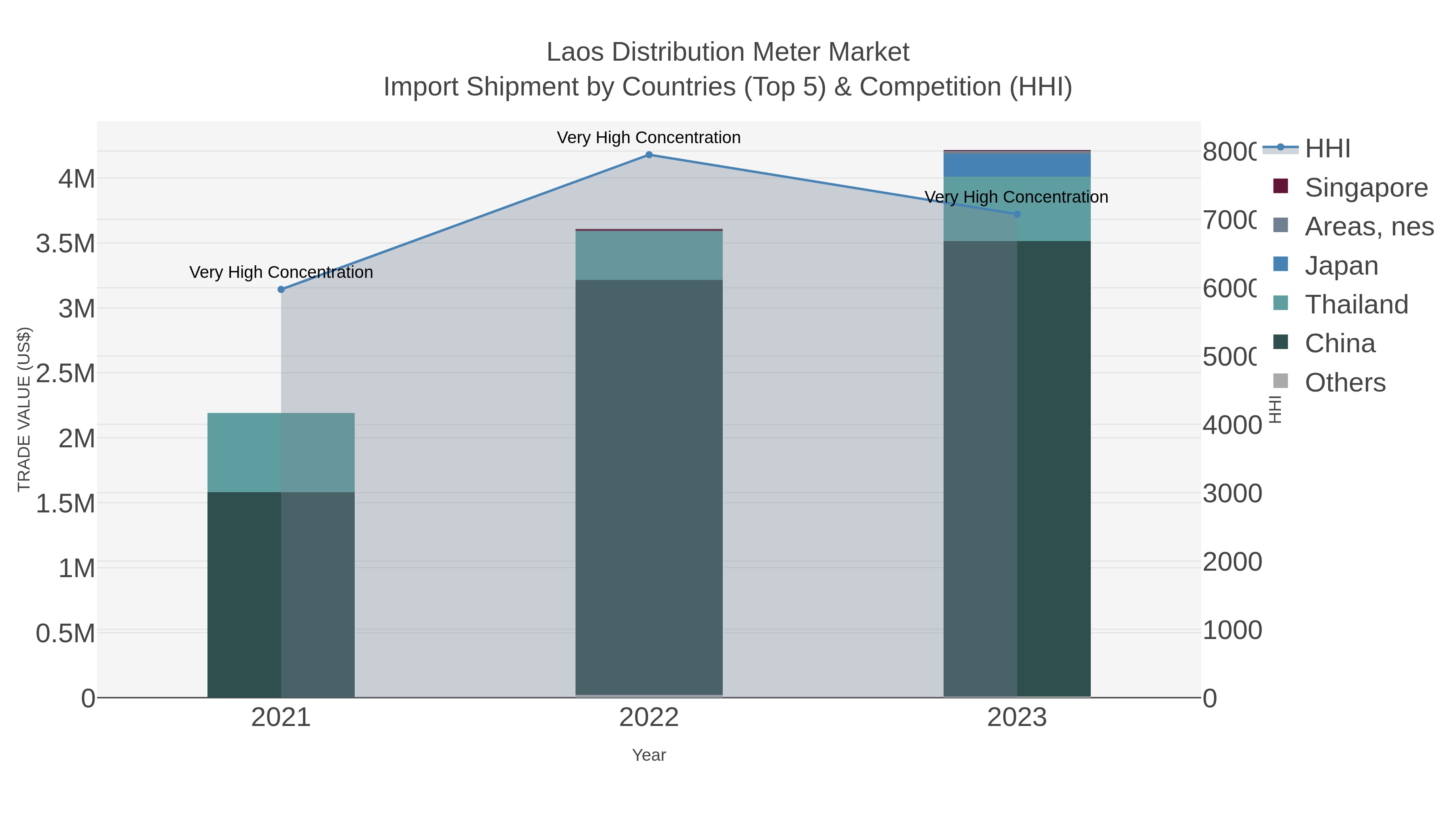Click the 2023 China bar segment
1456x819 pixels.
point(1017,469)
